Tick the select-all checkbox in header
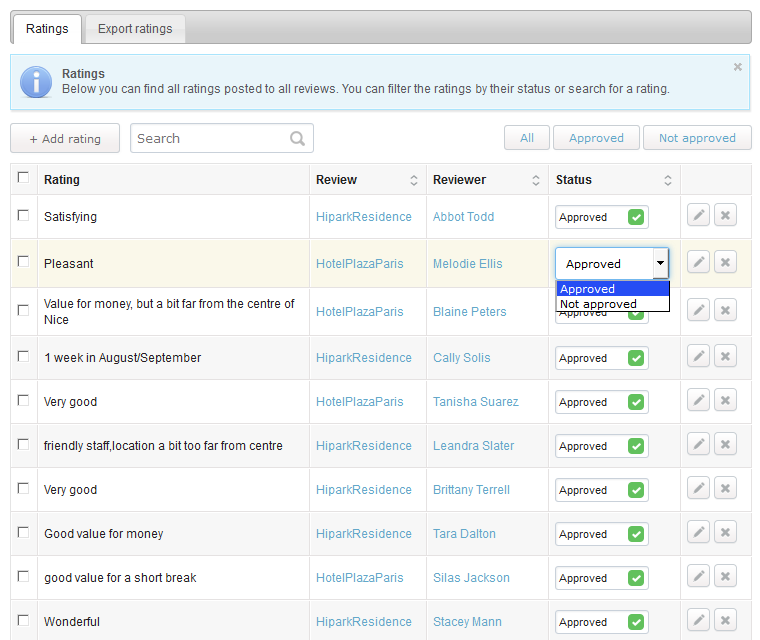 click(23, 177)
